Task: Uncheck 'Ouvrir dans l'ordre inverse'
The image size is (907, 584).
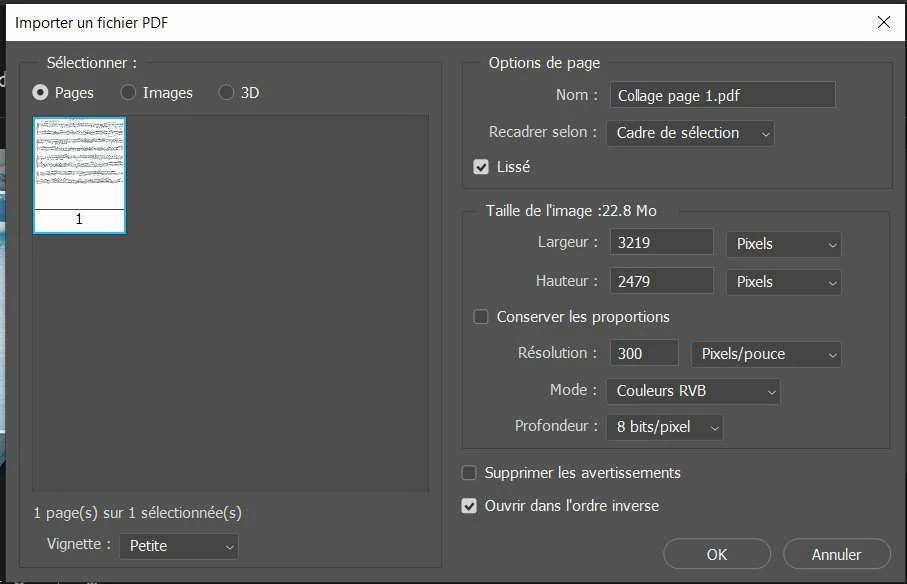Action: (x=469, y=506)
